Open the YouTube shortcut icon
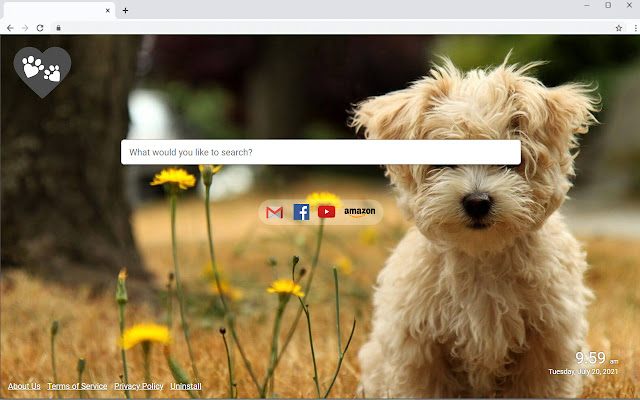 click(x=327, y=212)
